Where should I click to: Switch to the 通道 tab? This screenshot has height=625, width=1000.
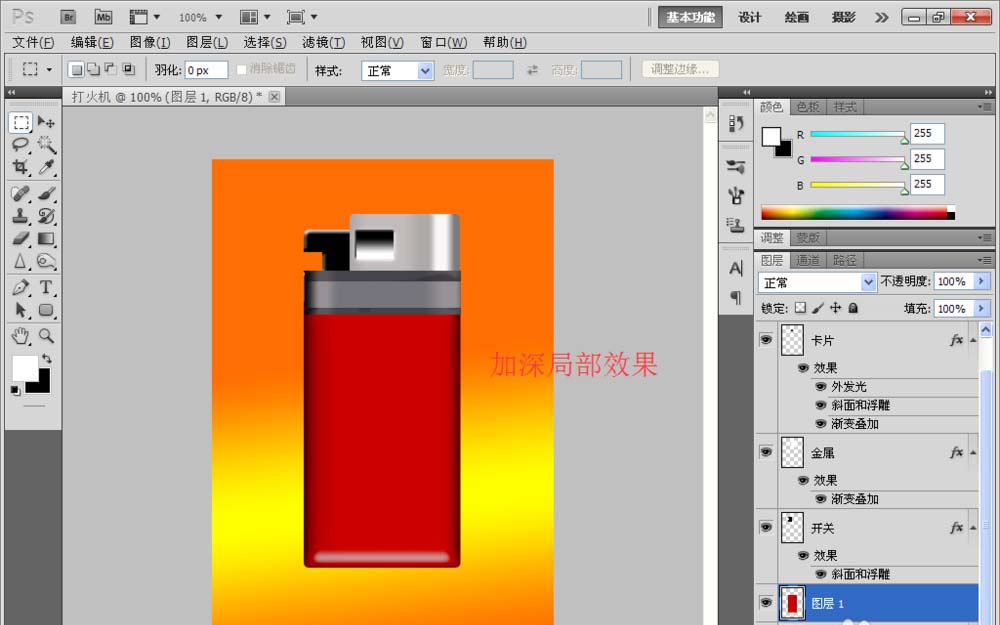[807, 260]
